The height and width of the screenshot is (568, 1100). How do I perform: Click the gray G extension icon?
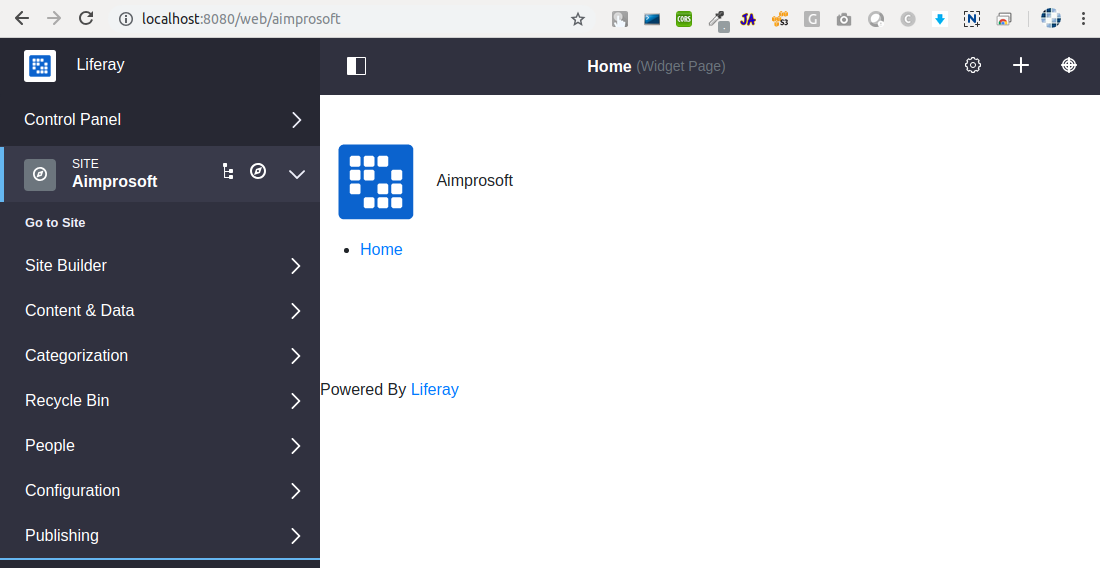[812, 19]
